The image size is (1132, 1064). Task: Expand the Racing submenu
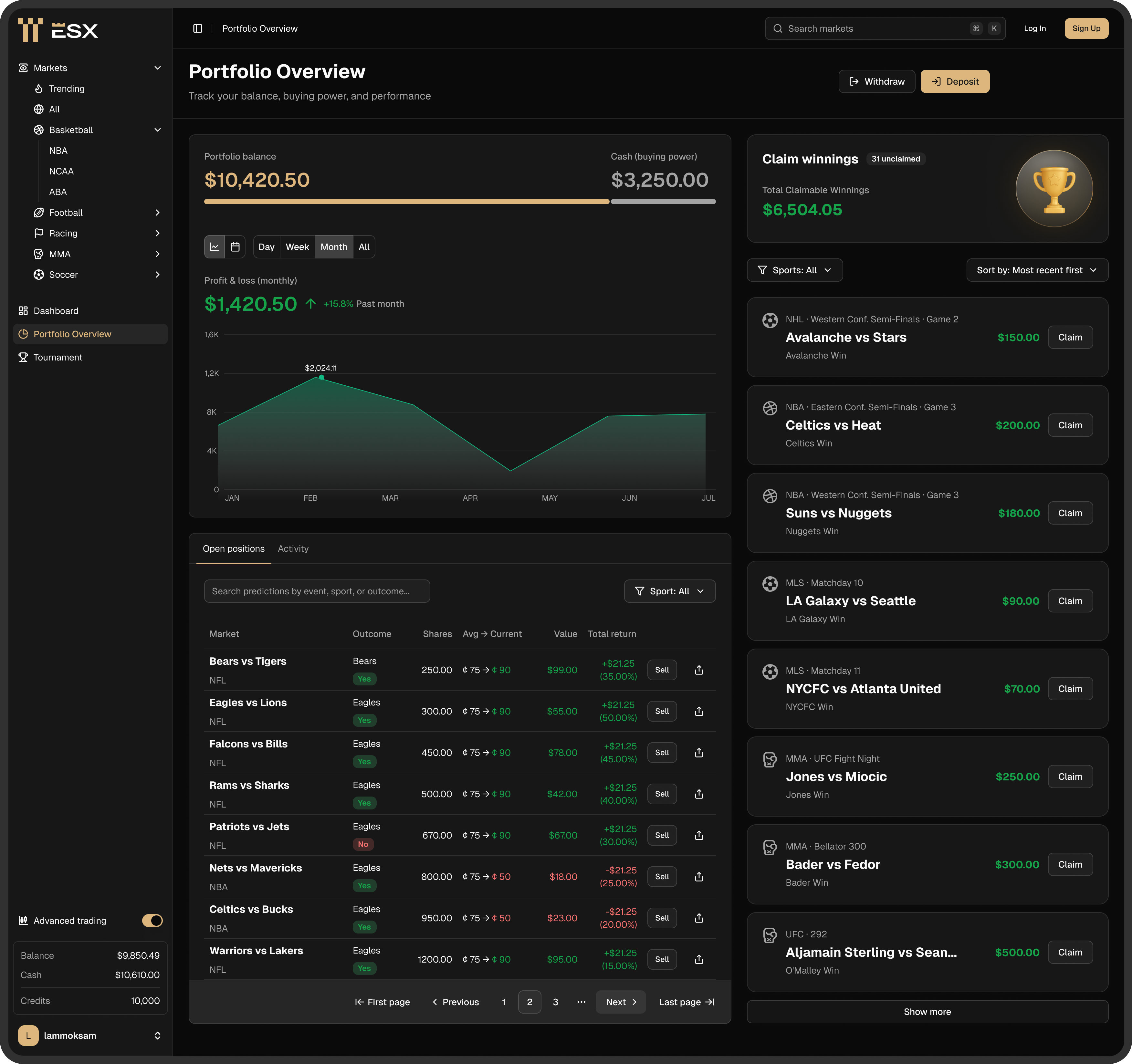tap(158, 234)
